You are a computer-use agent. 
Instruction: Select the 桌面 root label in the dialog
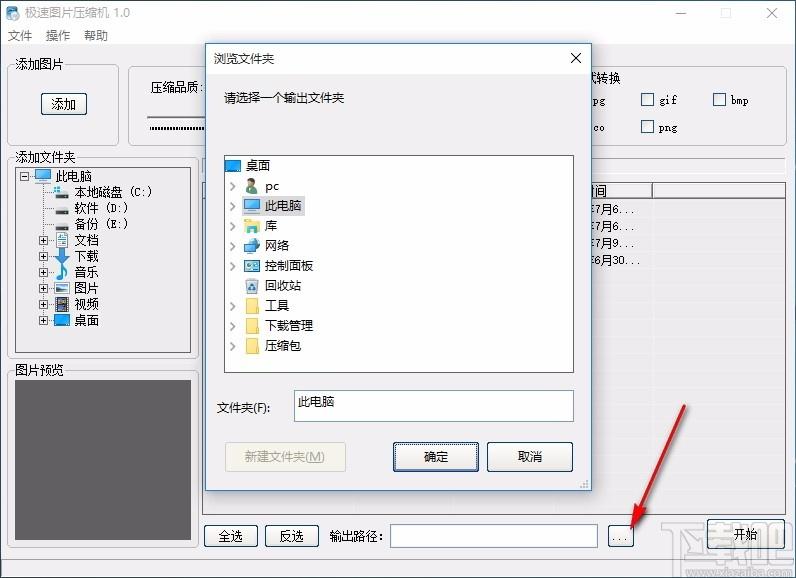[x=258, y=166]
